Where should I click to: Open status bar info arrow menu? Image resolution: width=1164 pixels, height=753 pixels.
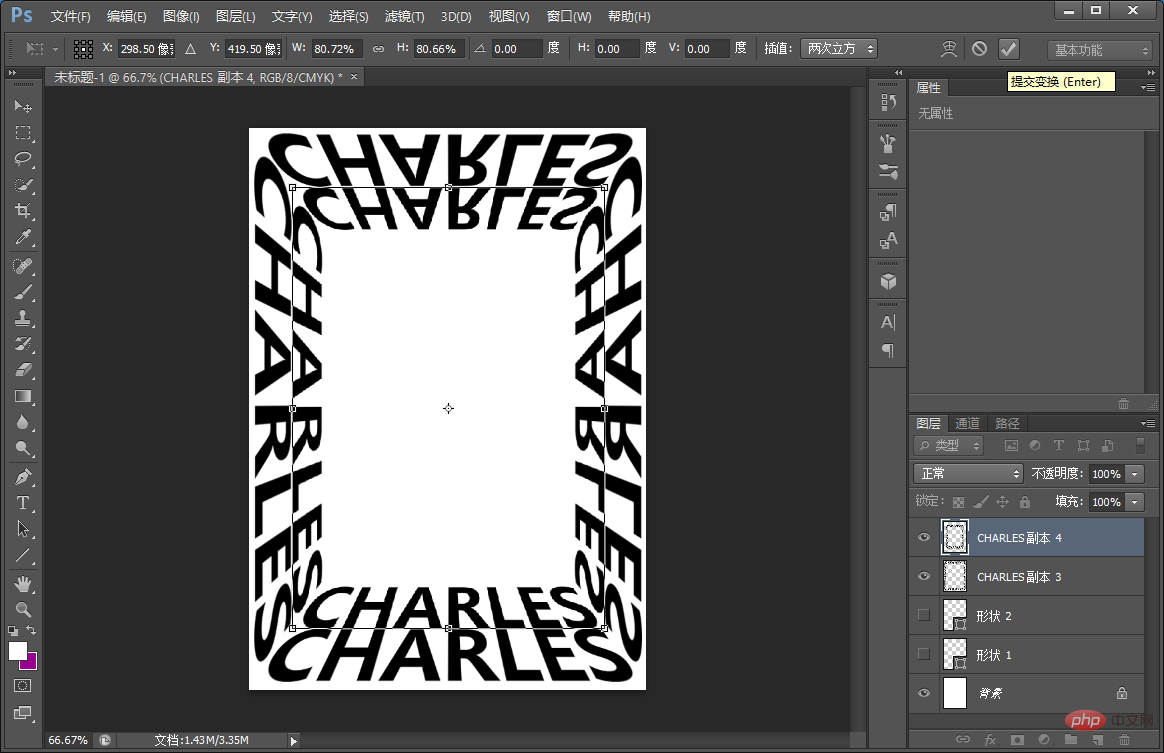294,740
